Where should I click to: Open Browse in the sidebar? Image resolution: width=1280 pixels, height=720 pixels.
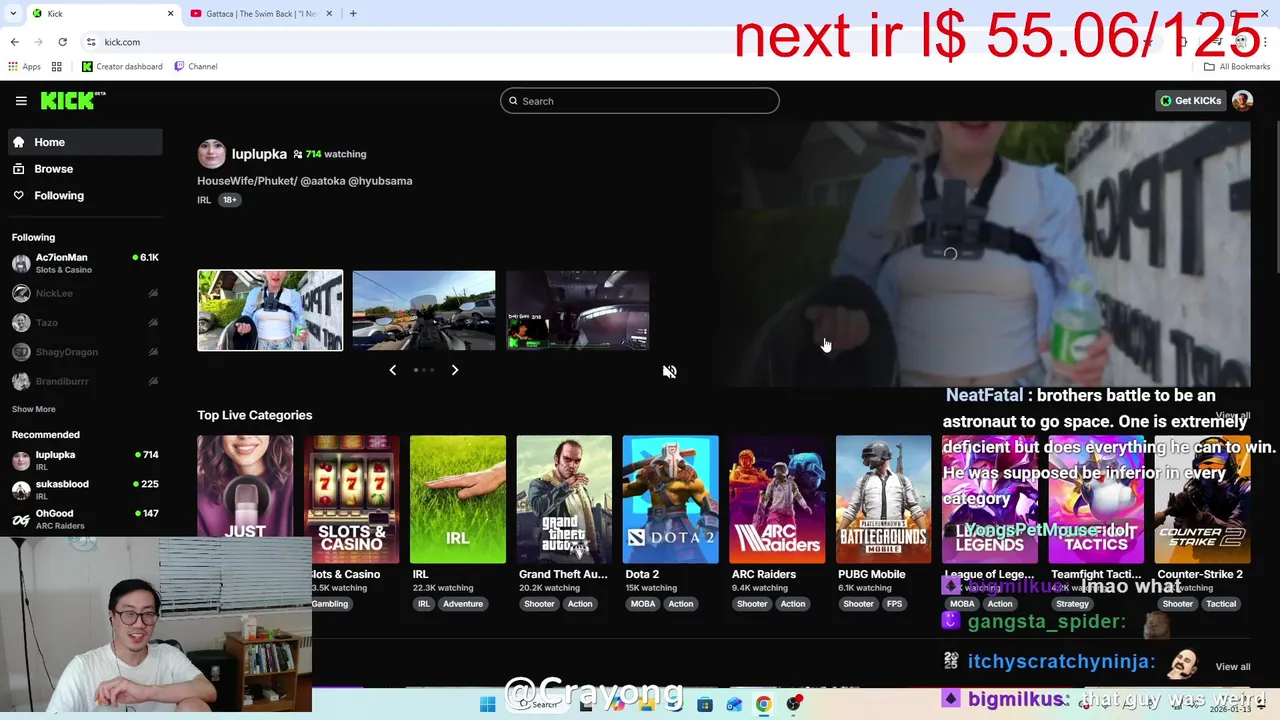[85, 169]
